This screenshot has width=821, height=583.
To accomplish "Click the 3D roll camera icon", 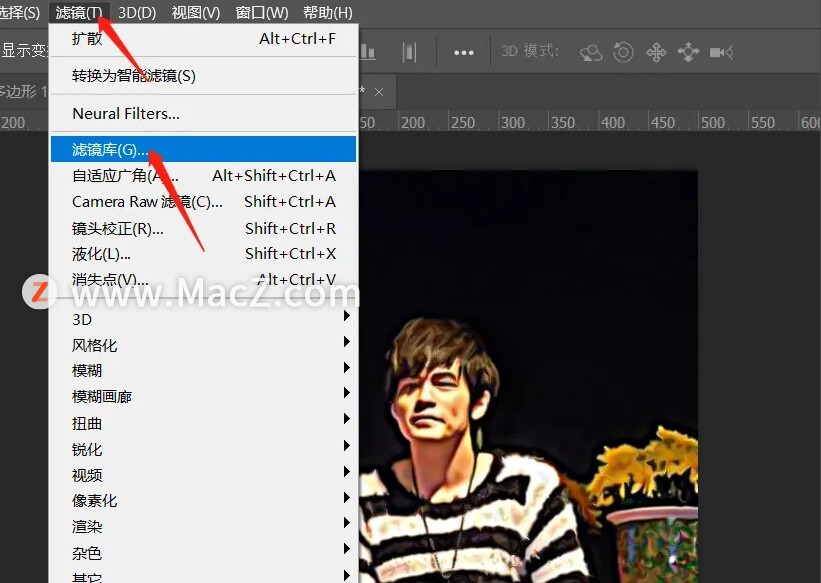I will (x=623, y=52).
